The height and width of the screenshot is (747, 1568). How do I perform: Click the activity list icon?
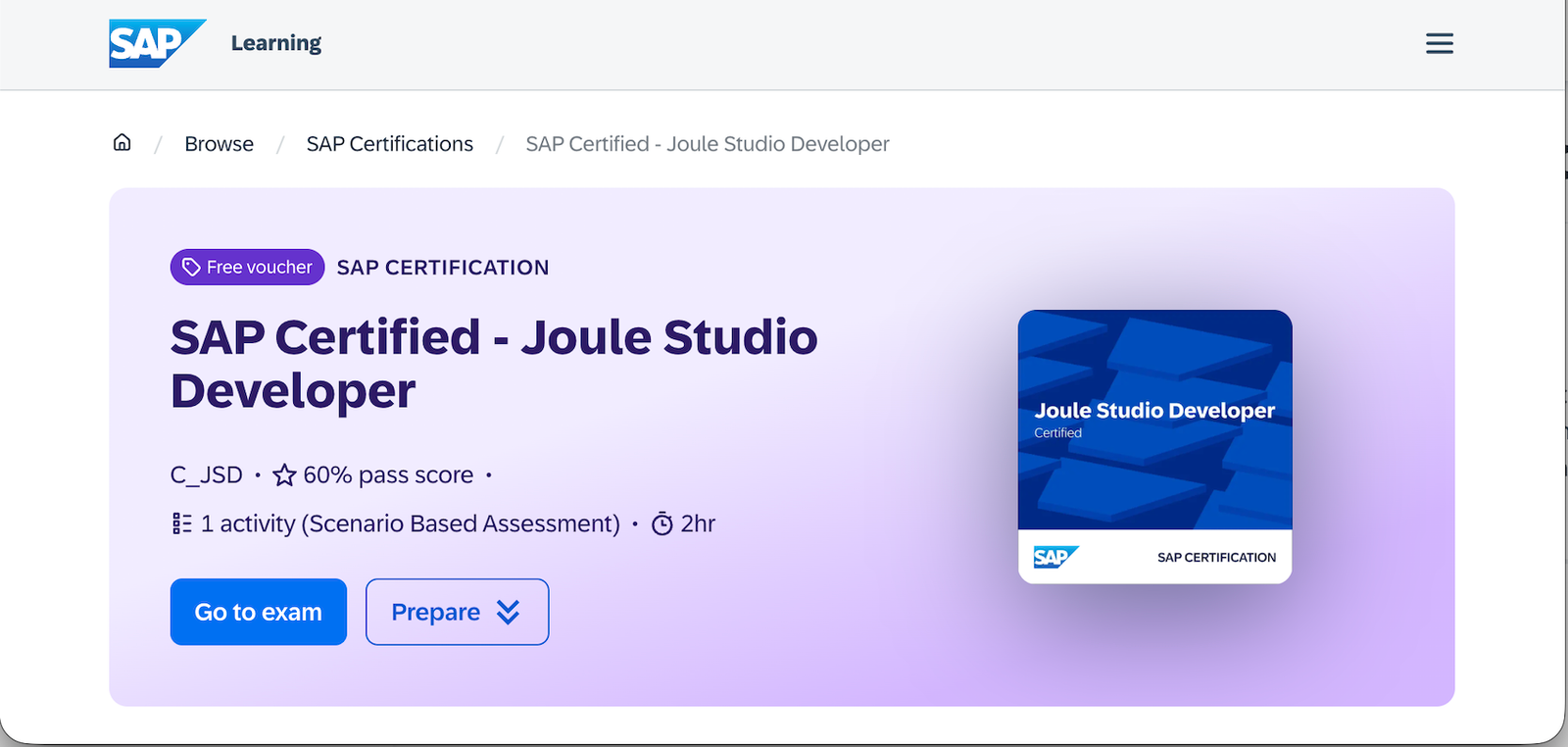coord(182,523)
